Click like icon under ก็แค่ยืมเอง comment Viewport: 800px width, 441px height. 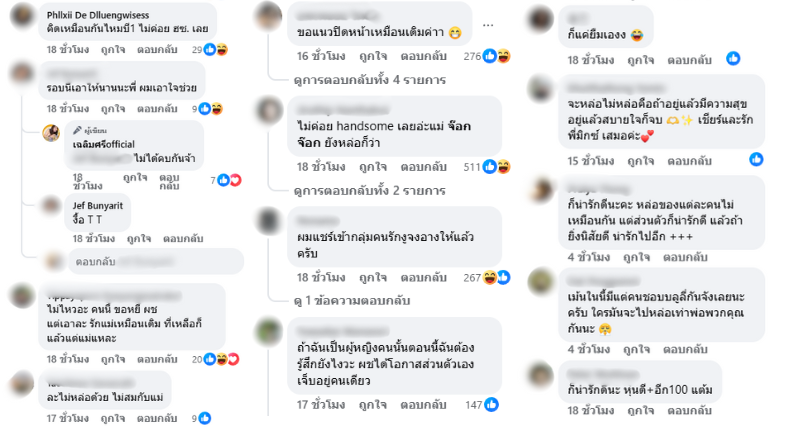(x=733, y=58)
